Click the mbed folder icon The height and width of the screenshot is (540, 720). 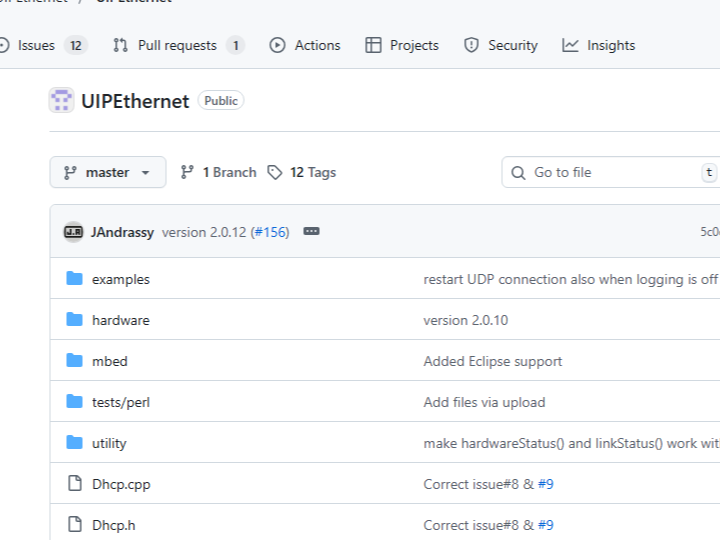click(x=74, y=361)
